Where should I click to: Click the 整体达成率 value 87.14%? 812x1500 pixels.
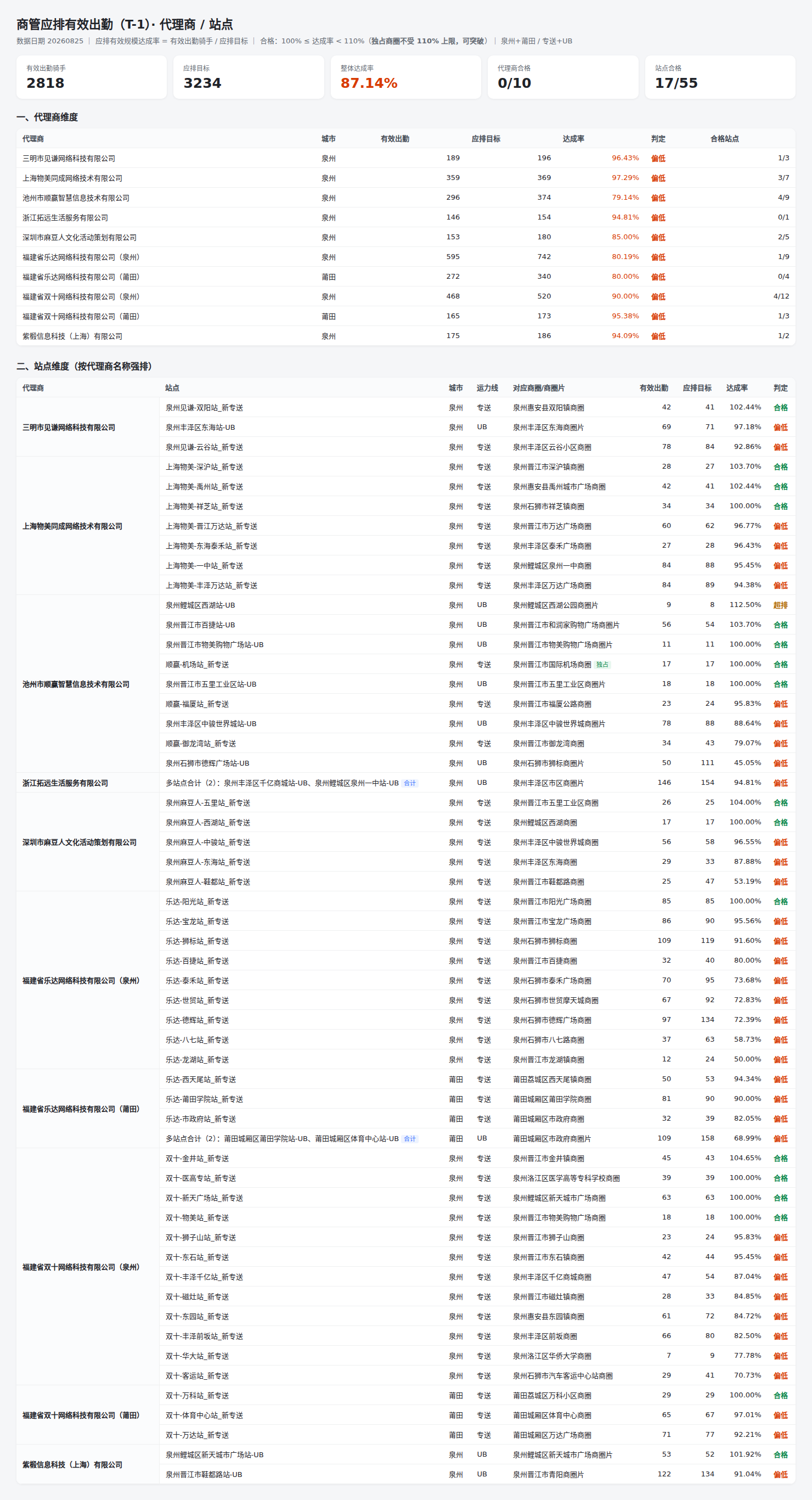point(369,83)
